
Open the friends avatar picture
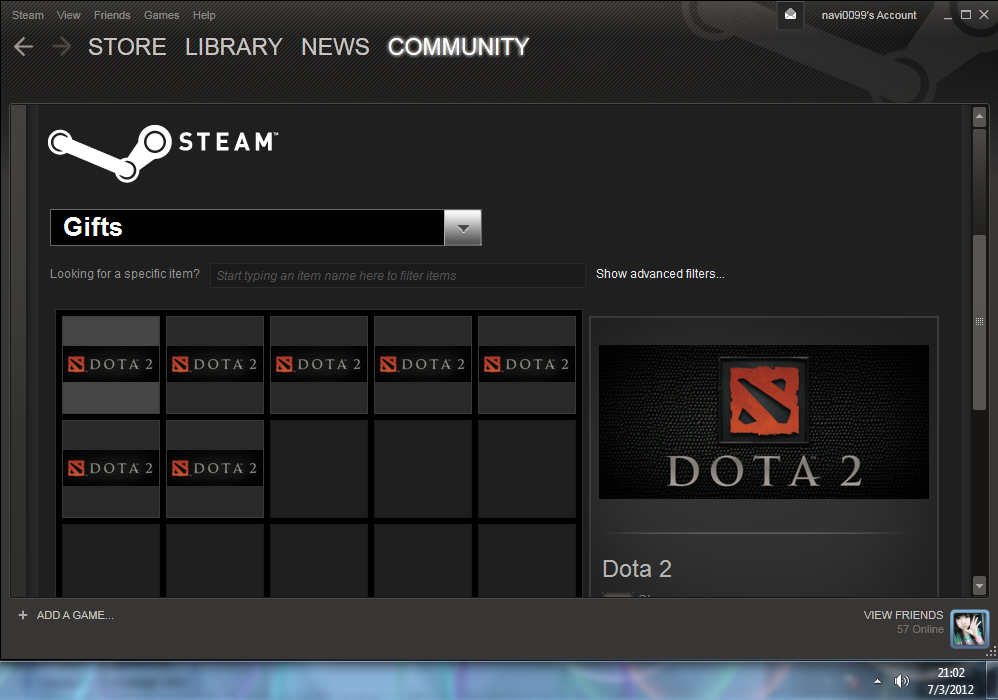(969, 629)
